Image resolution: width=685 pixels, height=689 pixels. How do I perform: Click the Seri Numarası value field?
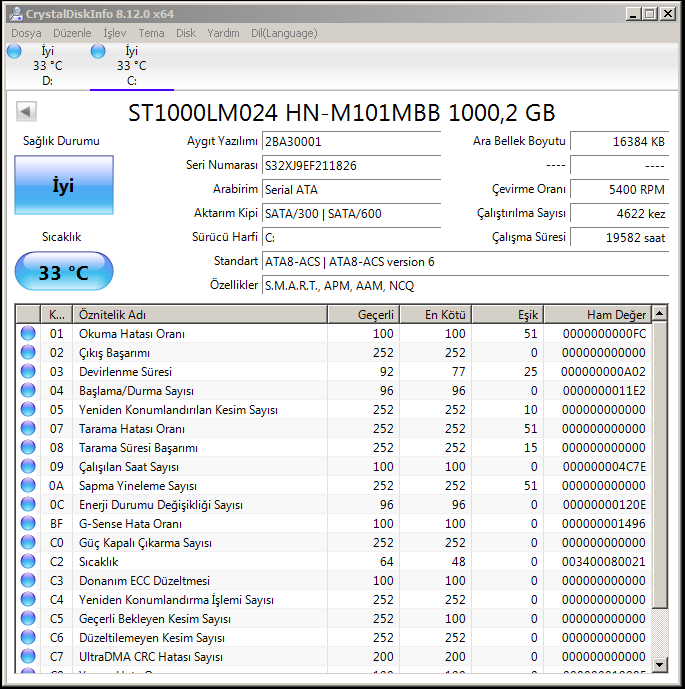coord(350,165)
